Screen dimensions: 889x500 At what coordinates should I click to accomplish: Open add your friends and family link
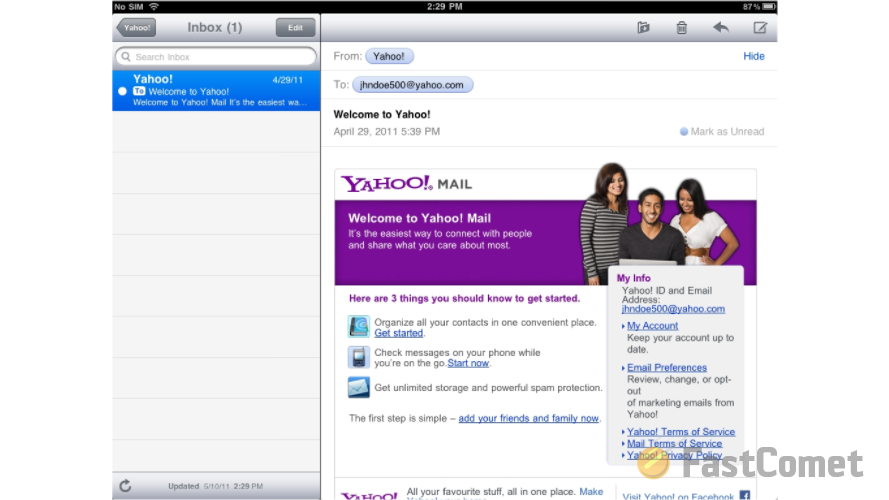click(528, 418)
